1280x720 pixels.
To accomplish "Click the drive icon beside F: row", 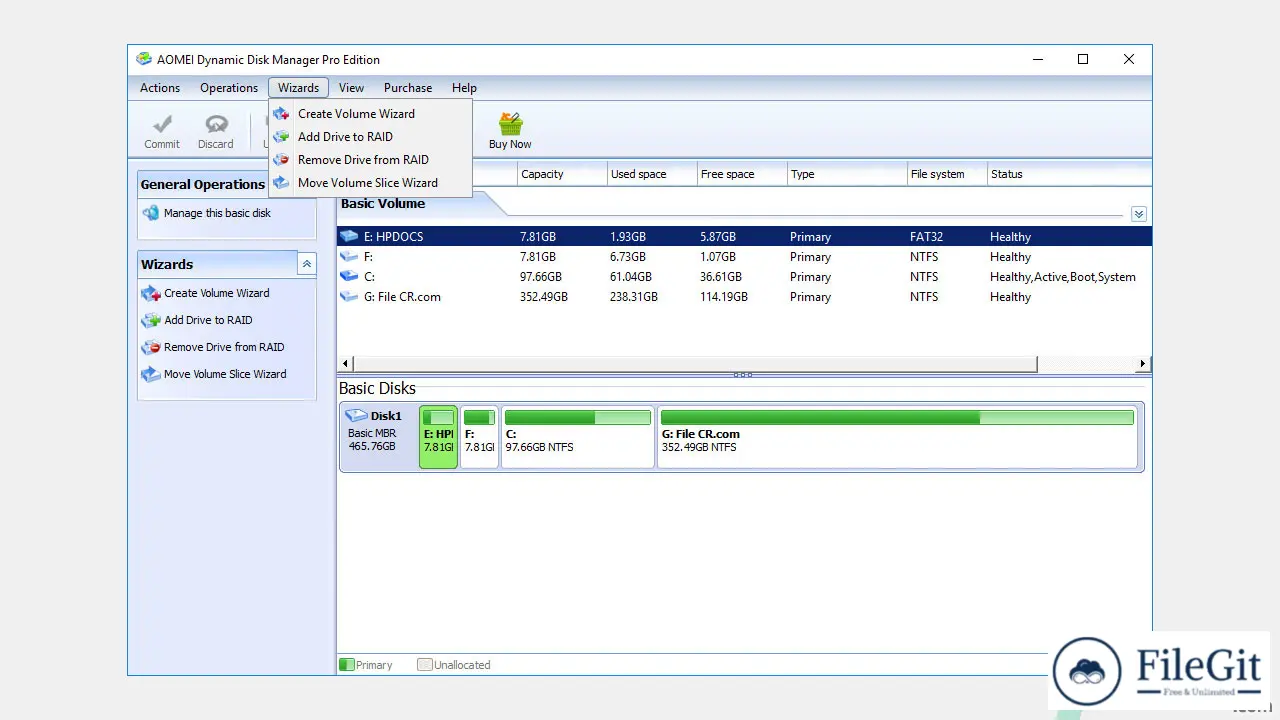I will [x=349, y=257].
